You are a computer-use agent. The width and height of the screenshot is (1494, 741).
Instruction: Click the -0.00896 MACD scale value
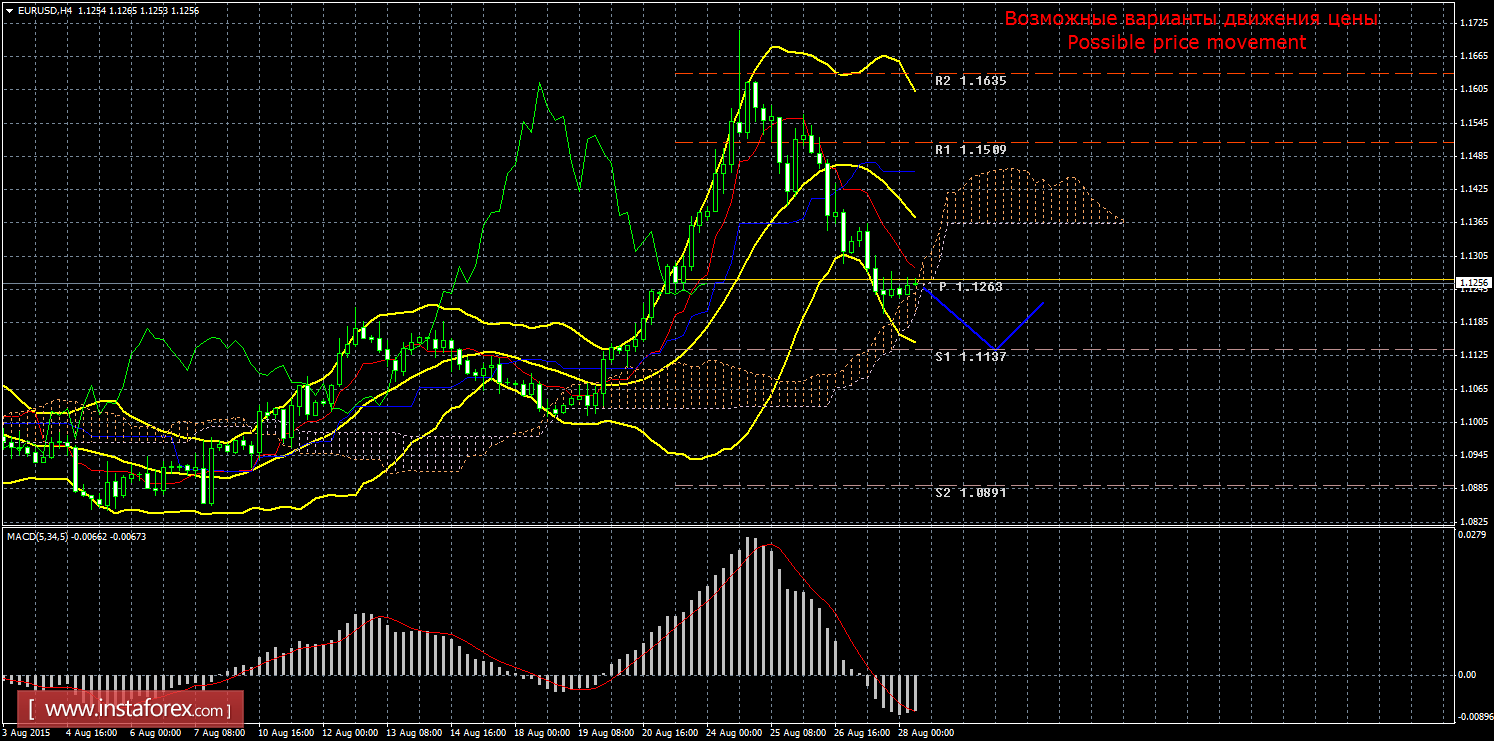1474,716
